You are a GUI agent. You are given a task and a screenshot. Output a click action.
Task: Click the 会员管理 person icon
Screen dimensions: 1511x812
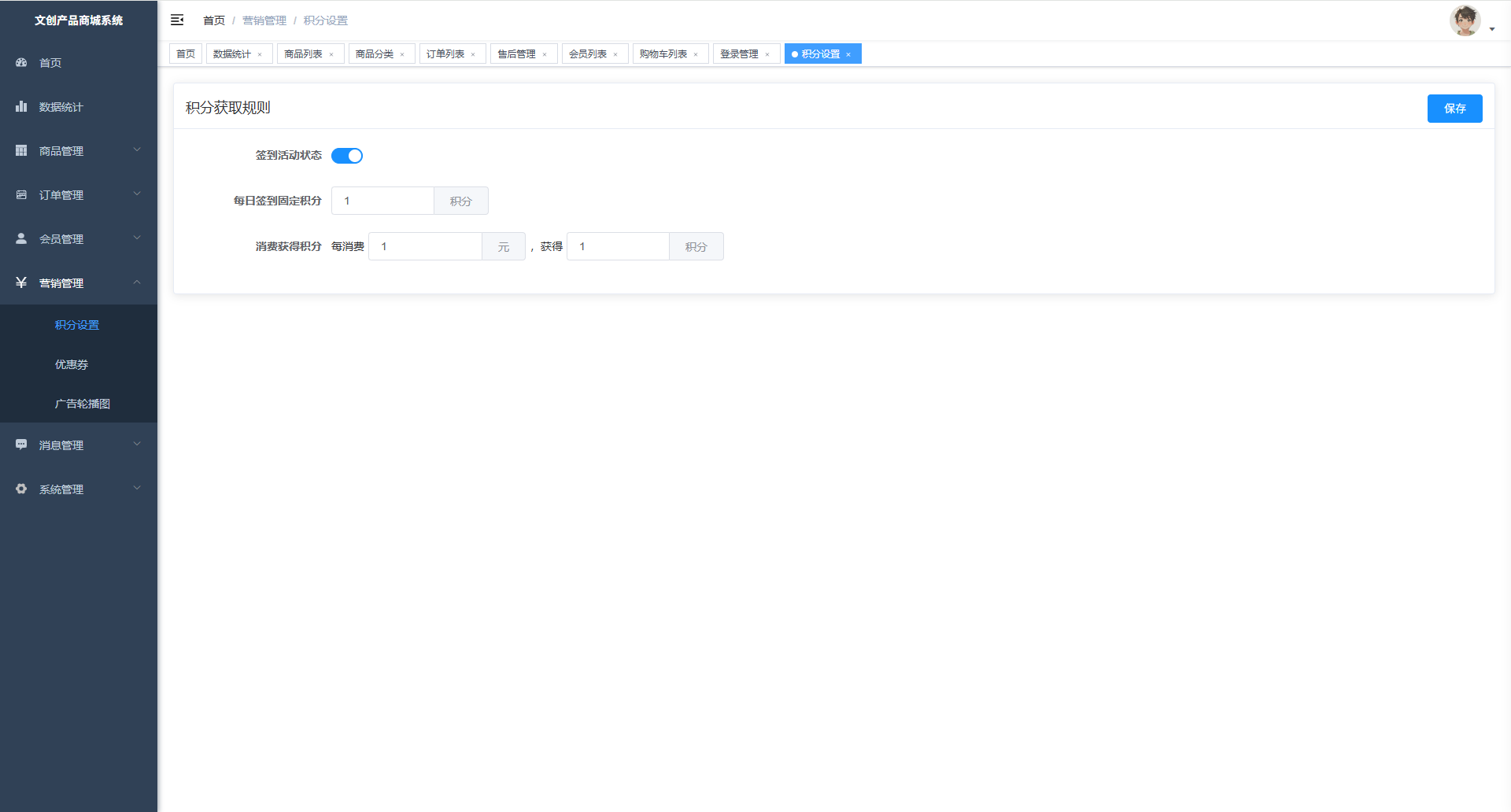[21, 238]
